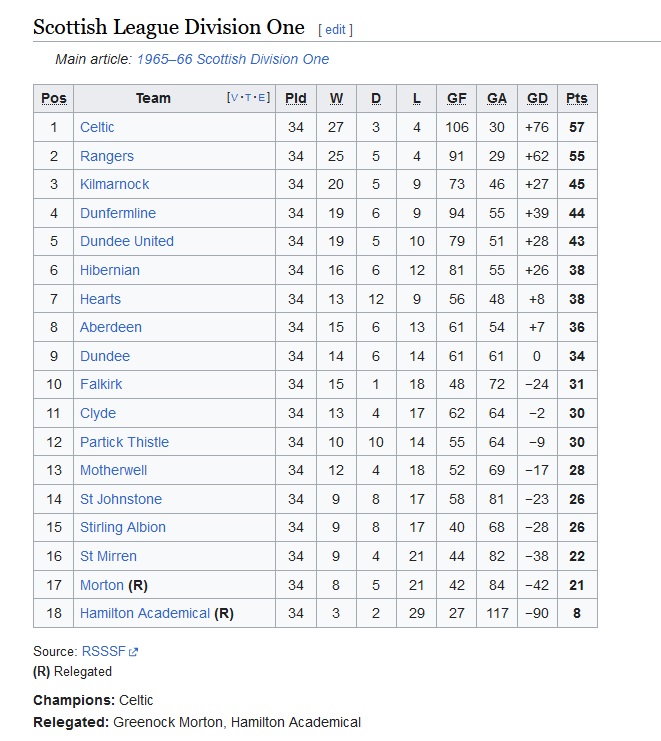Open the Rangers team page
This screenshot has width=661, height=741.
pyautogui.click(x=107, y=156)
